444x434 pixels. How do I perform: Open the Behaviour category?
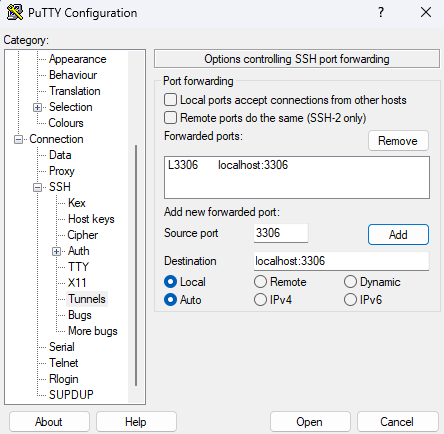73,75
